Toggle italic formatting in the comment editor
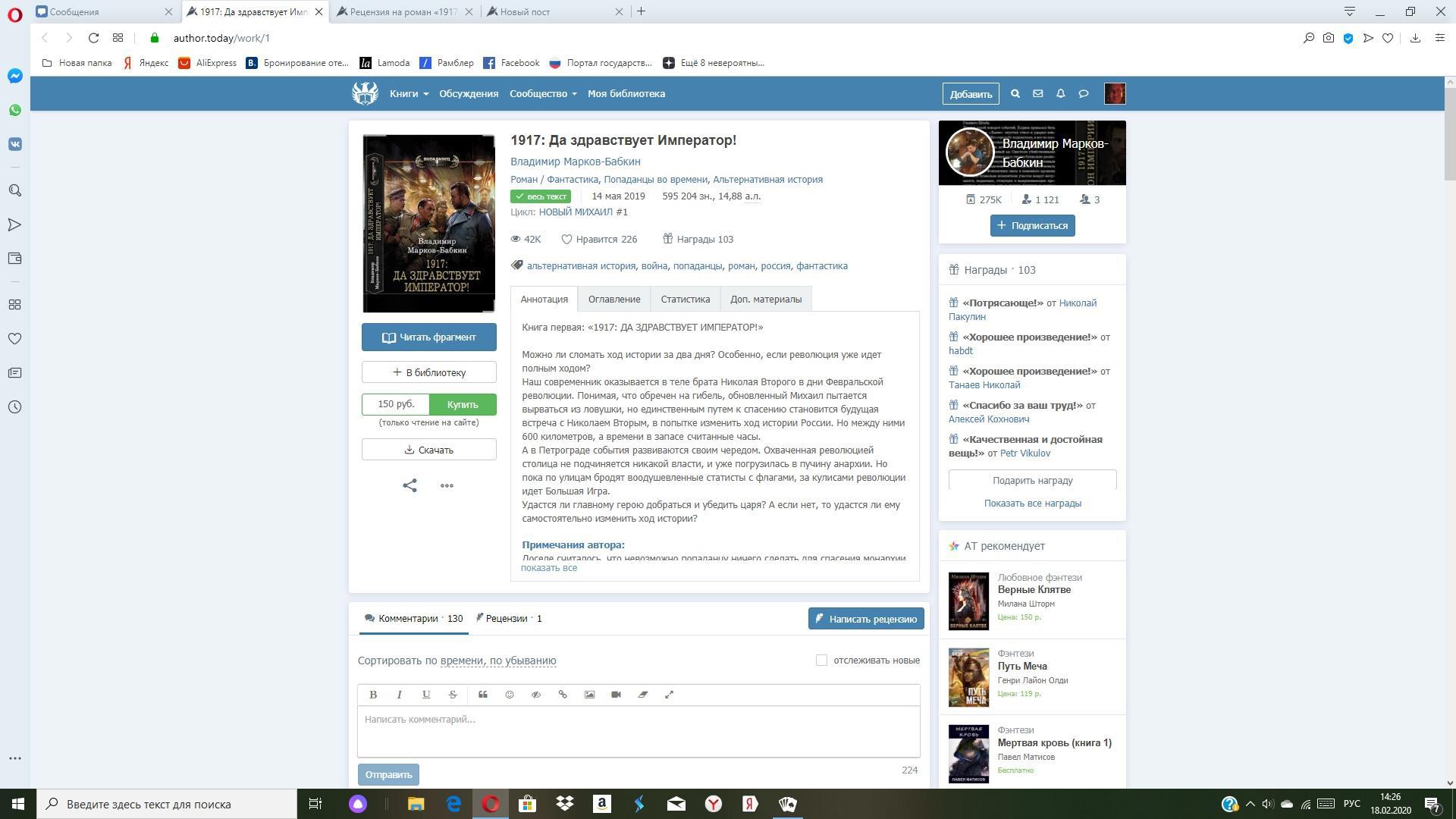This screenshot has height=819, width=1456. click(399, 695)
